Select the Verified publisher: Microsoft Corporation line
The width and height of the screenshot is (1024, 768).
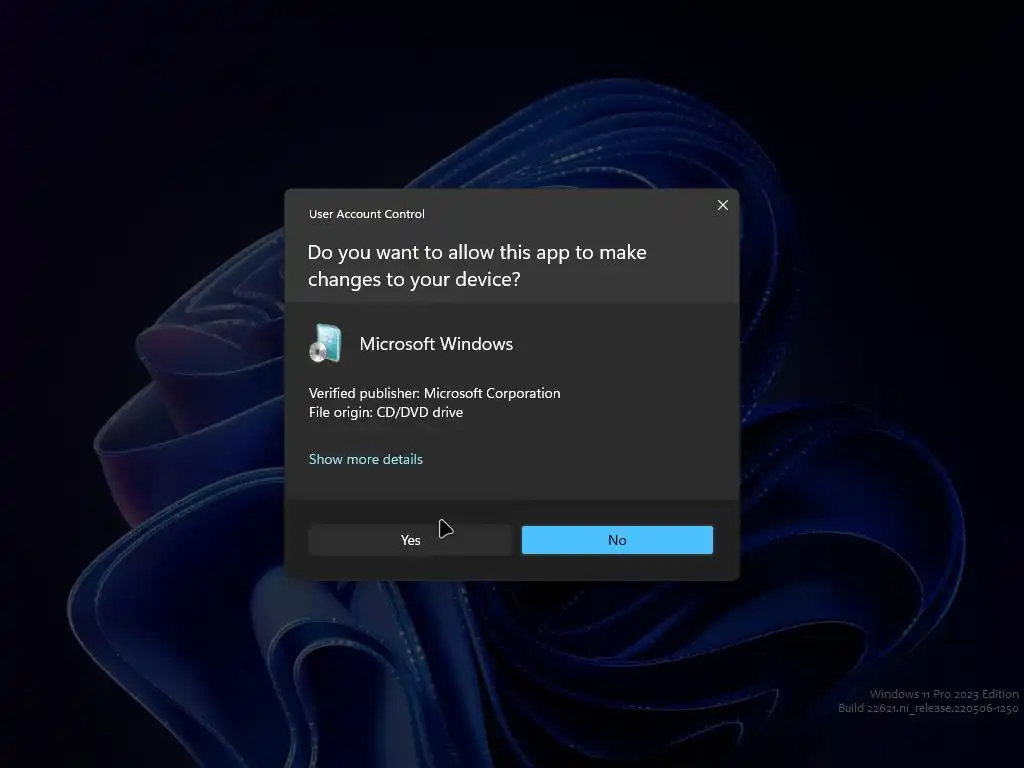pos(434,393)
